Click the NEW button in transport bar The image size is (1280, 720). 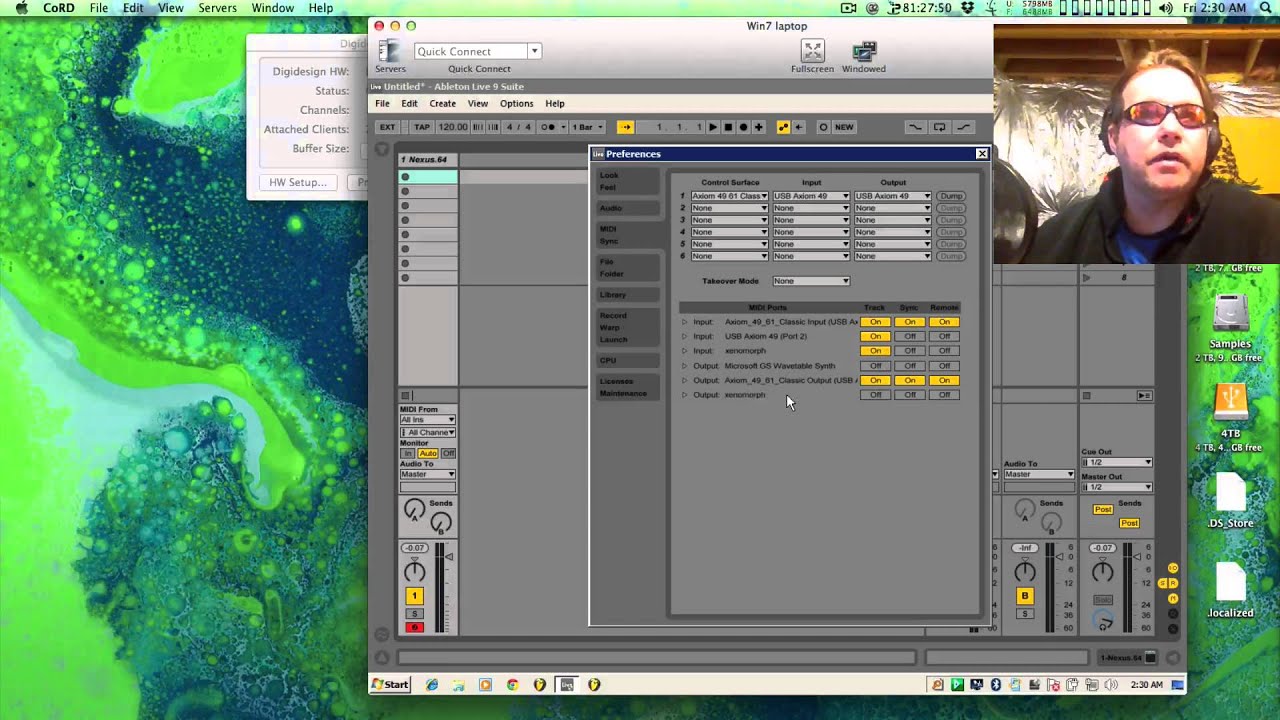[844, 127]
